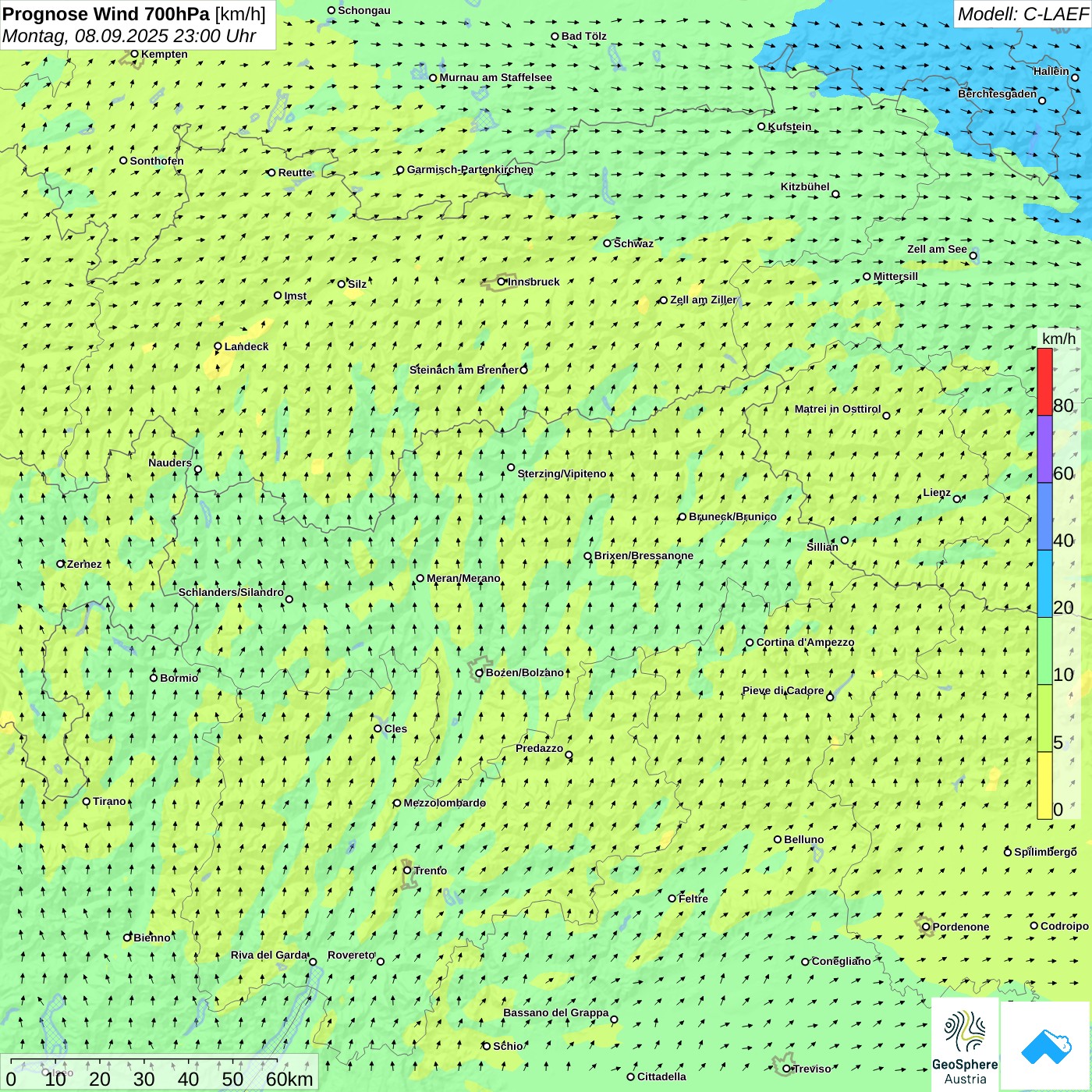
Task: Click the Predazzo city label
Action: 539,748
